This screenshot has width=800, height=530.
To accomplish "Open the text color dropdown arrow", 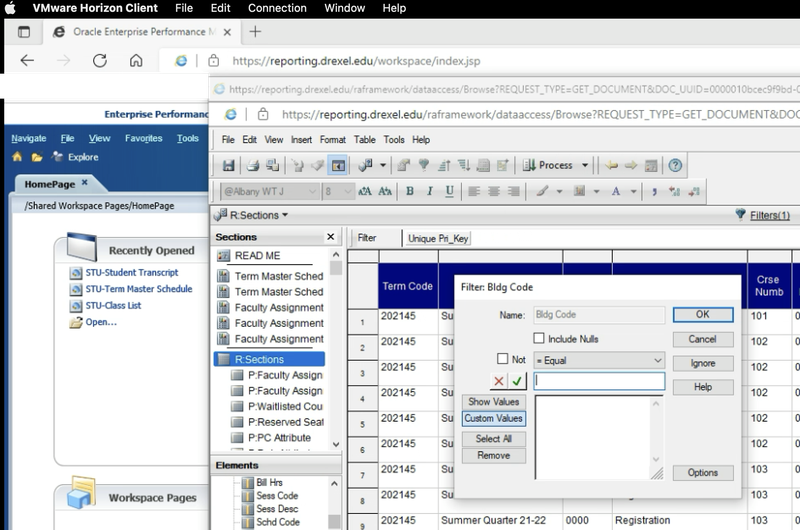I will [x=633, y=191].
